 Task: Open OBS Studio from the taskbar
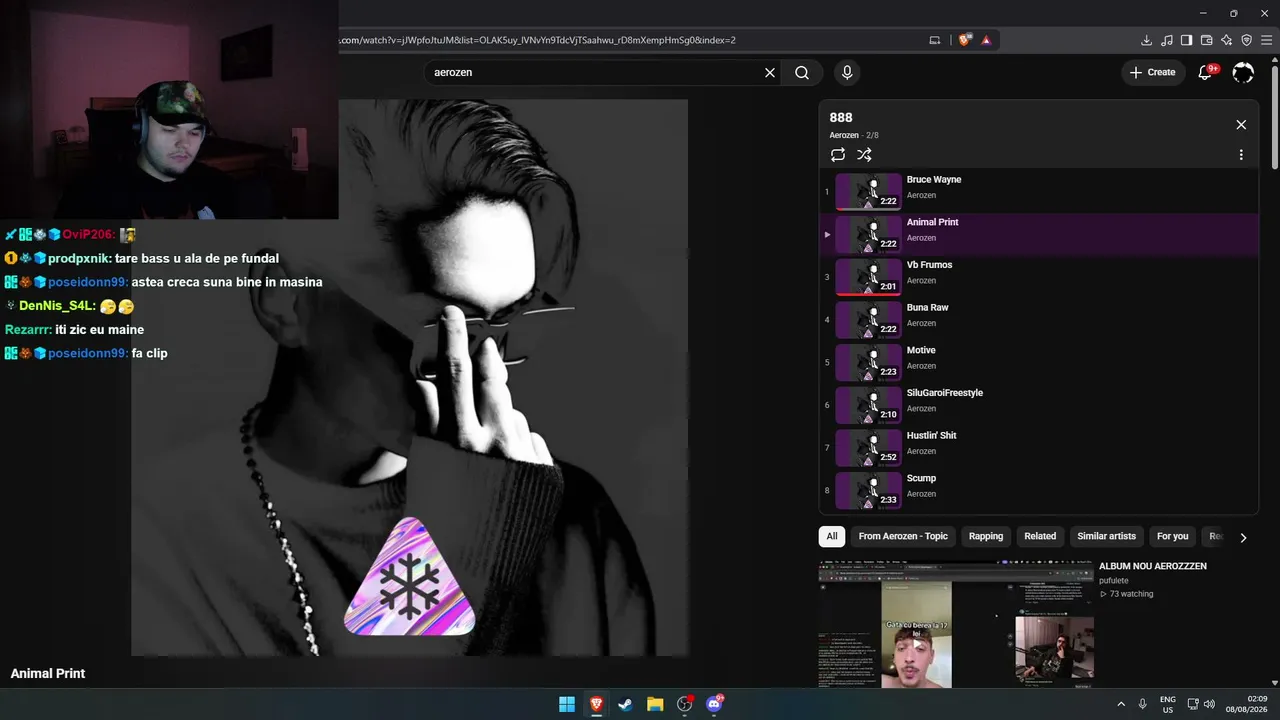pyautogui.click(x=684, y=704)
